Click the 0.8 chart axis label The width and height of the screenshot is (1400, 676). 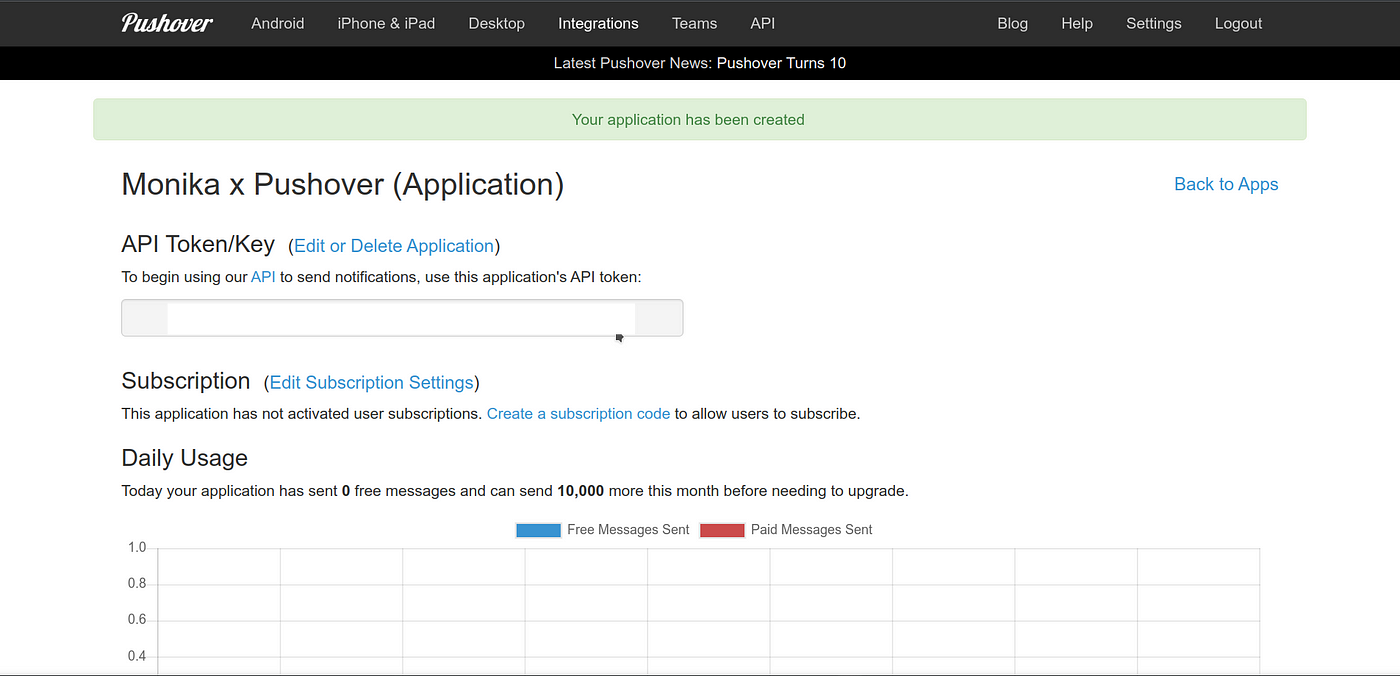point(137,584)
